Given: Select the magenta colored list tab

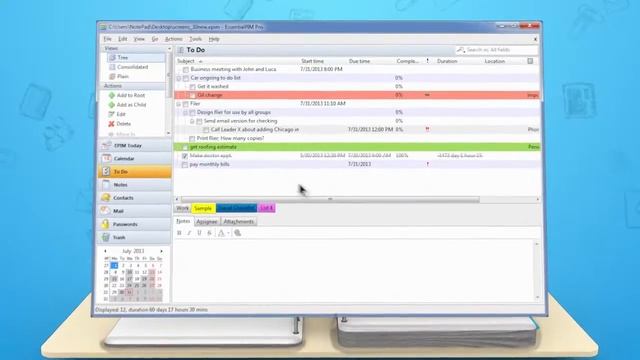Looking at the screenshot, I should coord(267,208).
